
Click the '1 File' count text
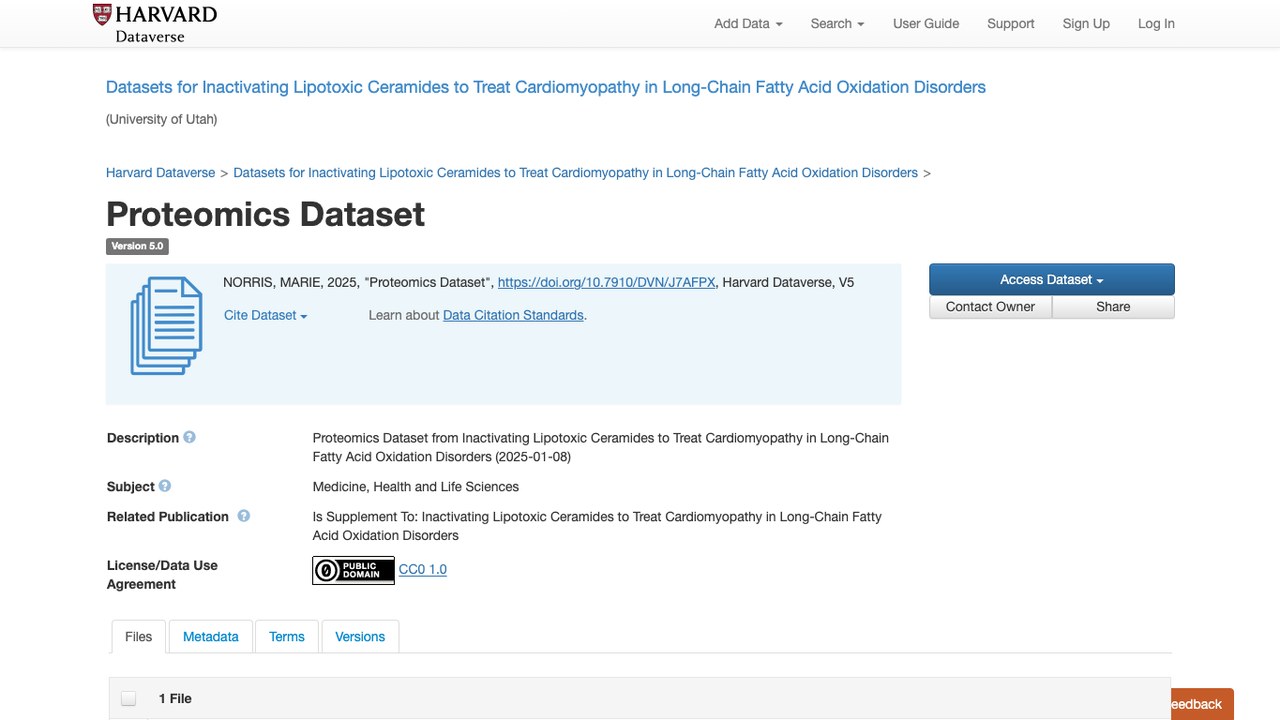[x=175, y=698]
